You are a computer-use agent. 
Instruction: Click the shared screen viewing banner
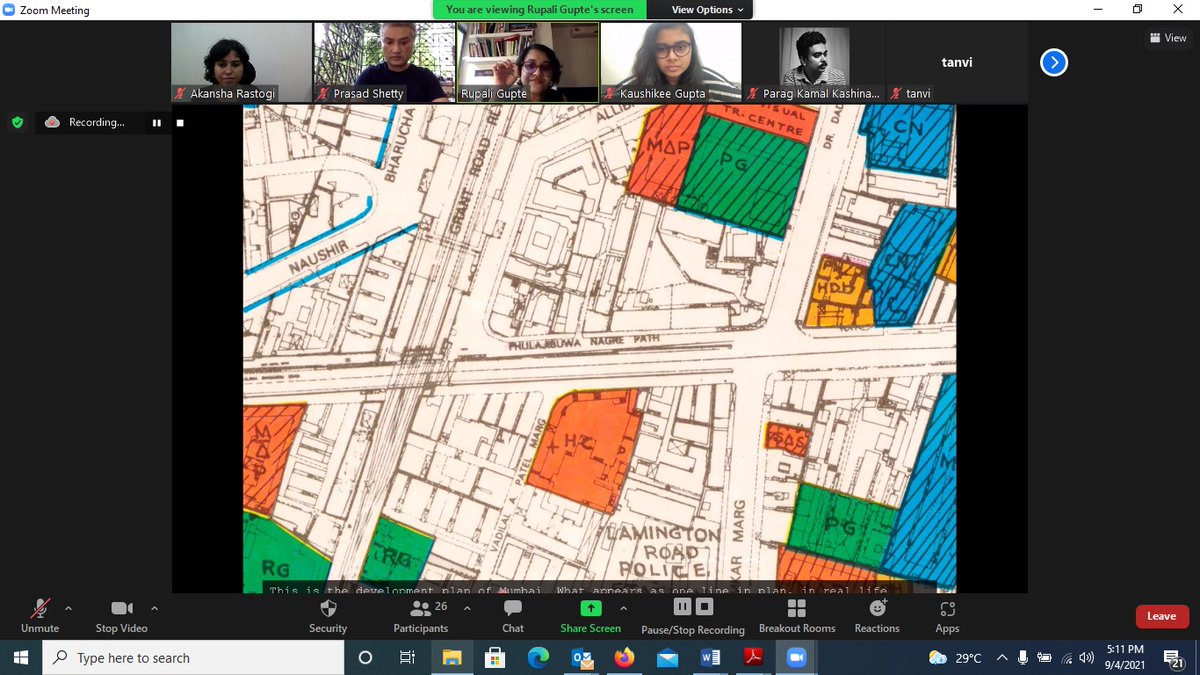pos(539,10)
